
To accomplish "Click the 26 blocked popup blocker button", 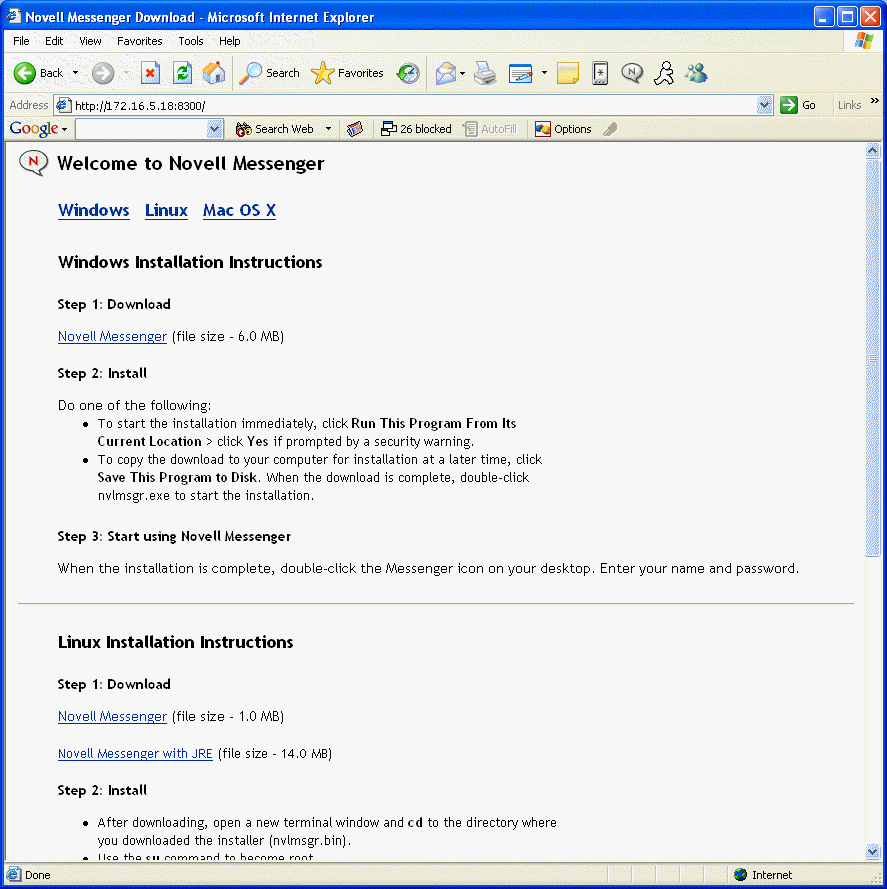I will (416, 129).
